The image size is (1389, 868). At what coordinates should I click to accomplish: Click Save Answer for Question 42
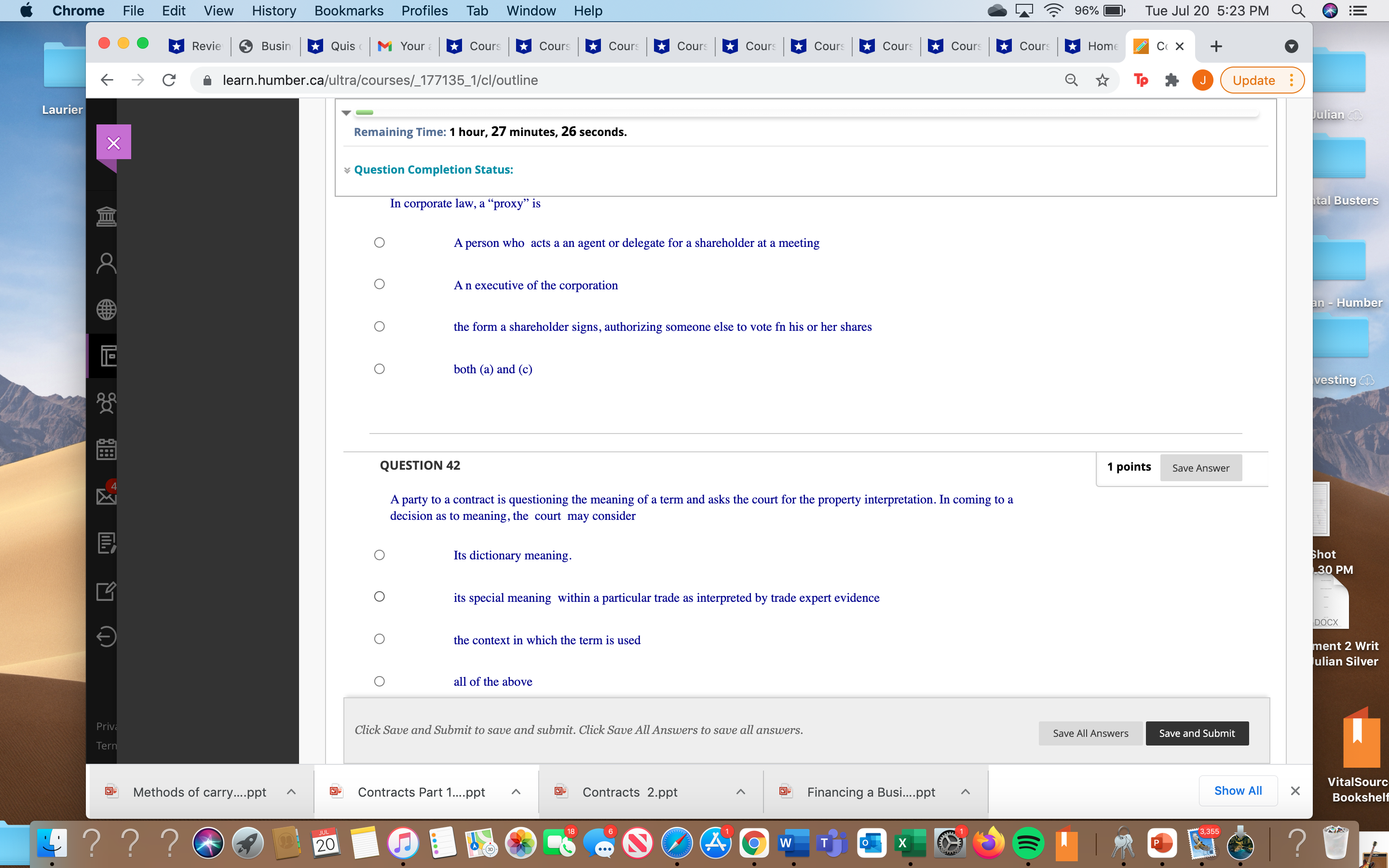[1201, 468]
